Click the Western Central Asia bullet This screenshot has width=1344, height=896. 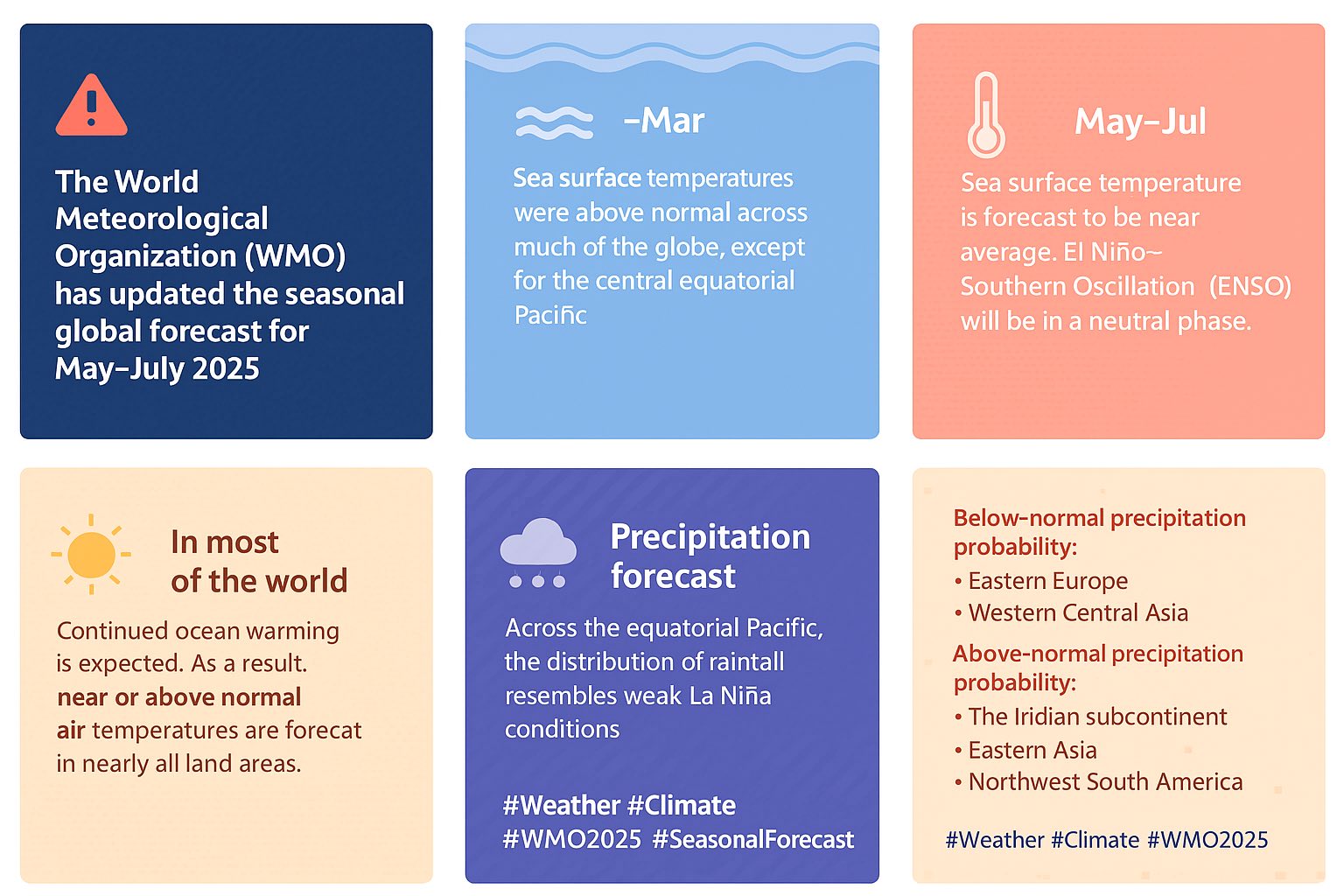click(1071, 612)
